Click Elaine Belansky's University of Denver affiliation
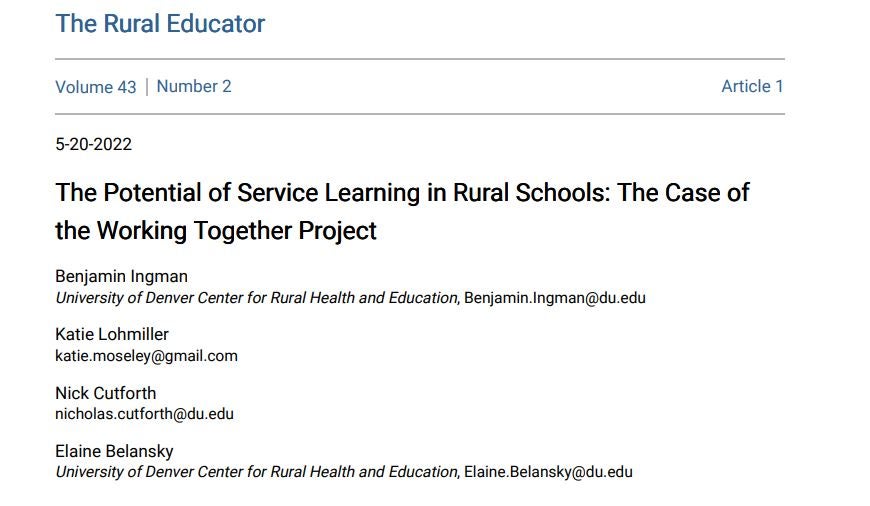 tap(256, 472)
